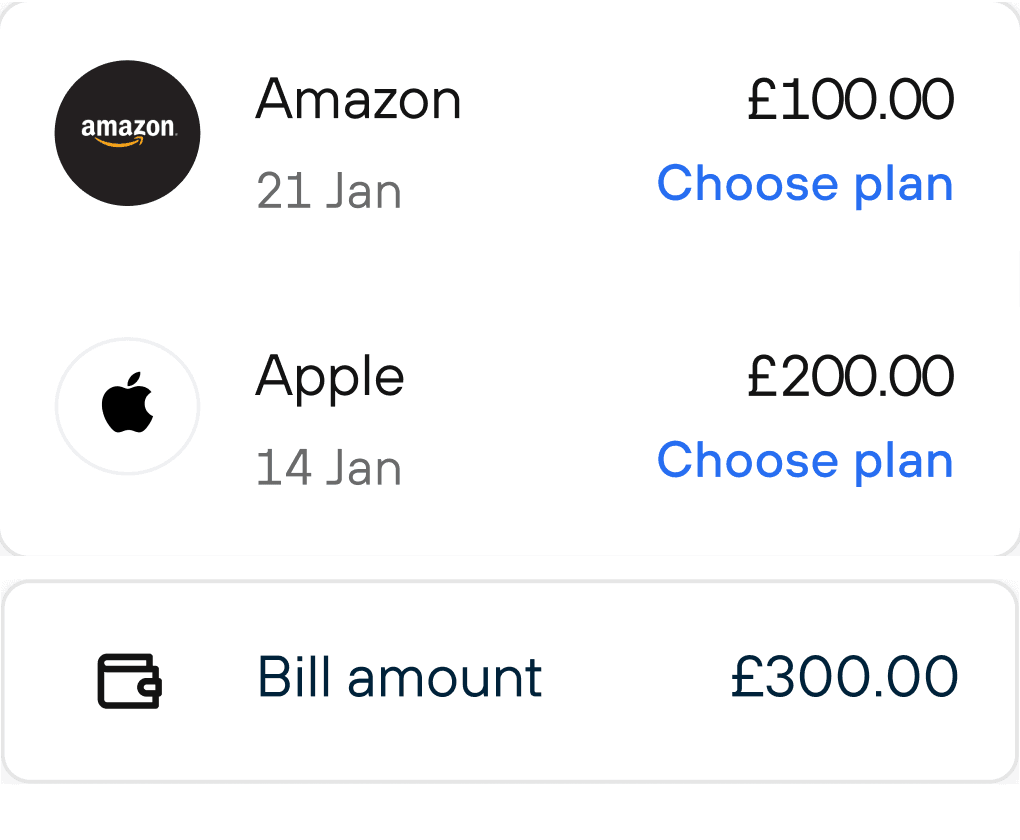Viewport: 1020px width, 840px height.
Task: Click the 21 Jan transaction date
Action: coord(329,191)
